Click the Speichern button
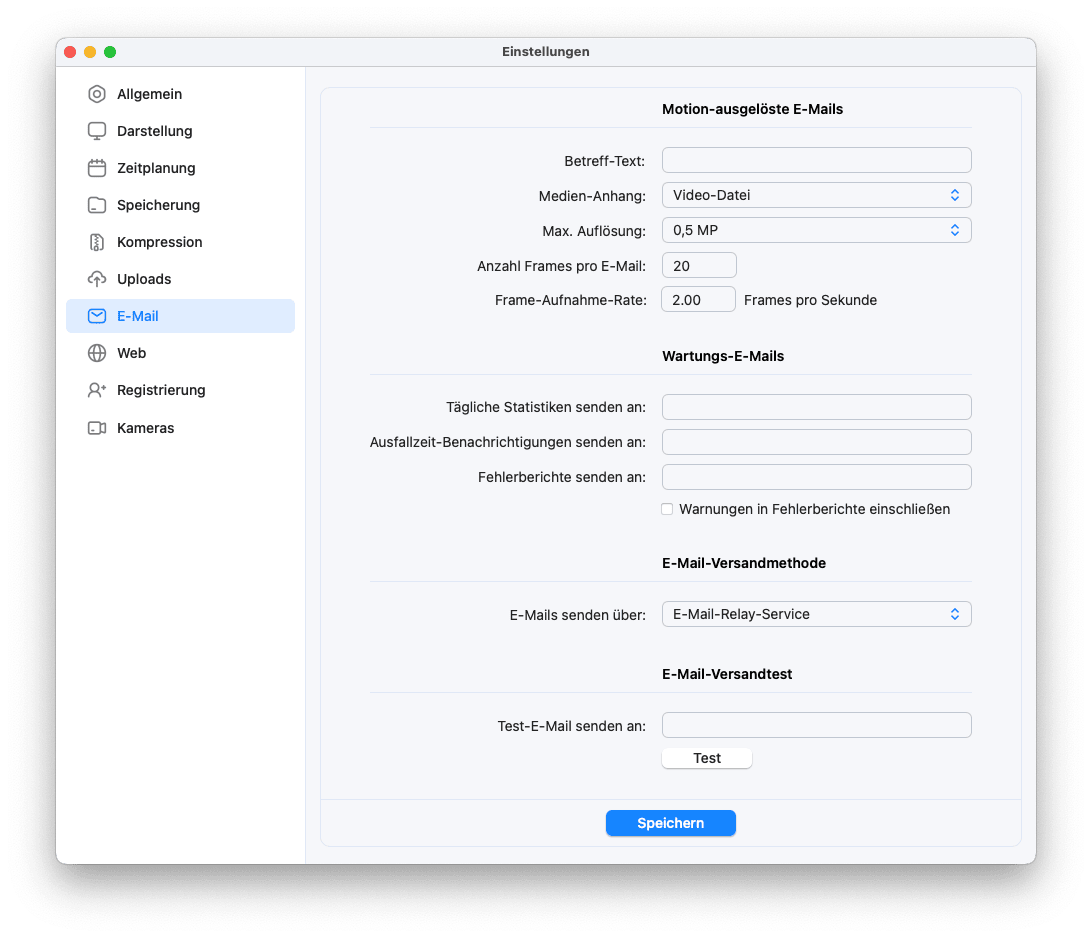The width and height of the screenshot is (1092, 938). pyautogui.click(x=670, y=823)
